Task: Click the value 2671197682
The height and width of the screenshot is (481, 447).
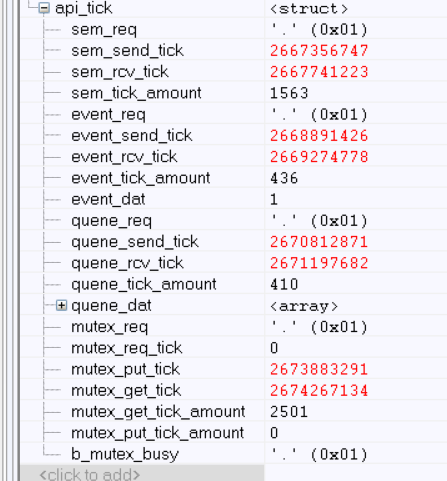Action: click(x=319, y=263)
